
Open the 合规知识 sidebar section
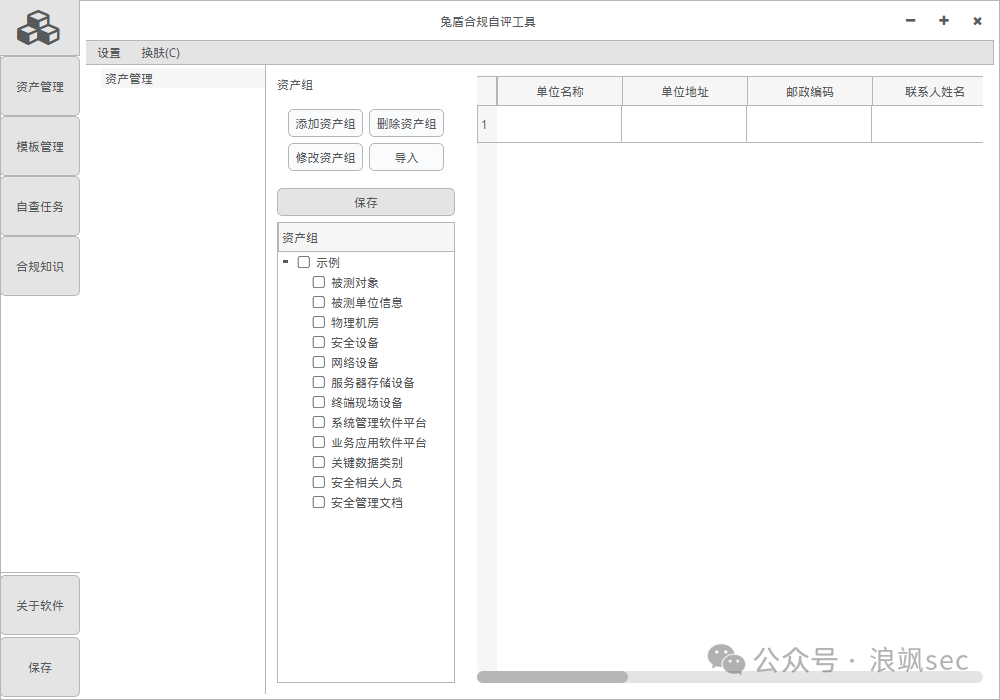[40, 266]
